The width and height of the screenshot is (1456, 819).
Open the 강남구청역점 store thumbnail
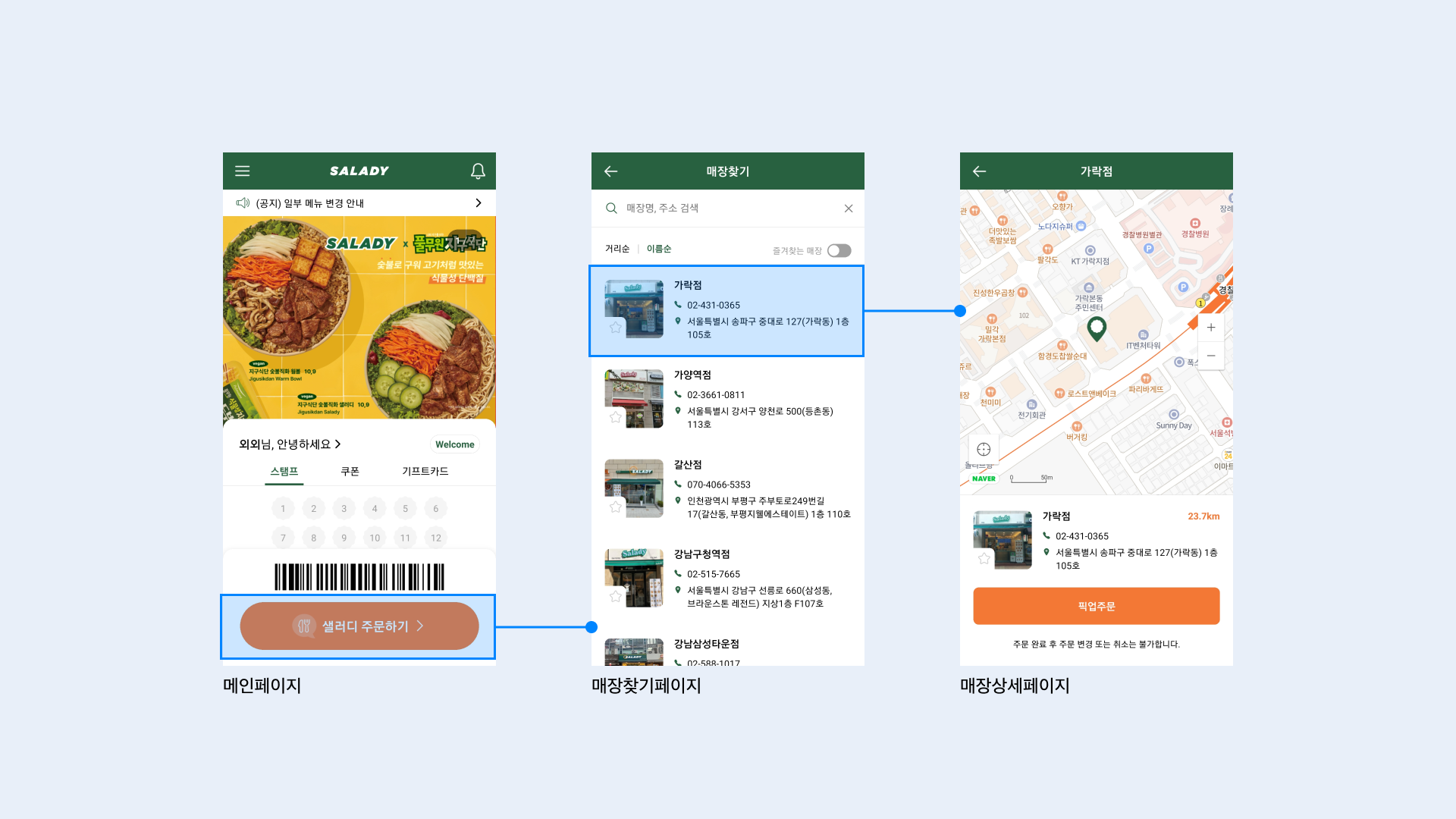(x=634, y=578)
